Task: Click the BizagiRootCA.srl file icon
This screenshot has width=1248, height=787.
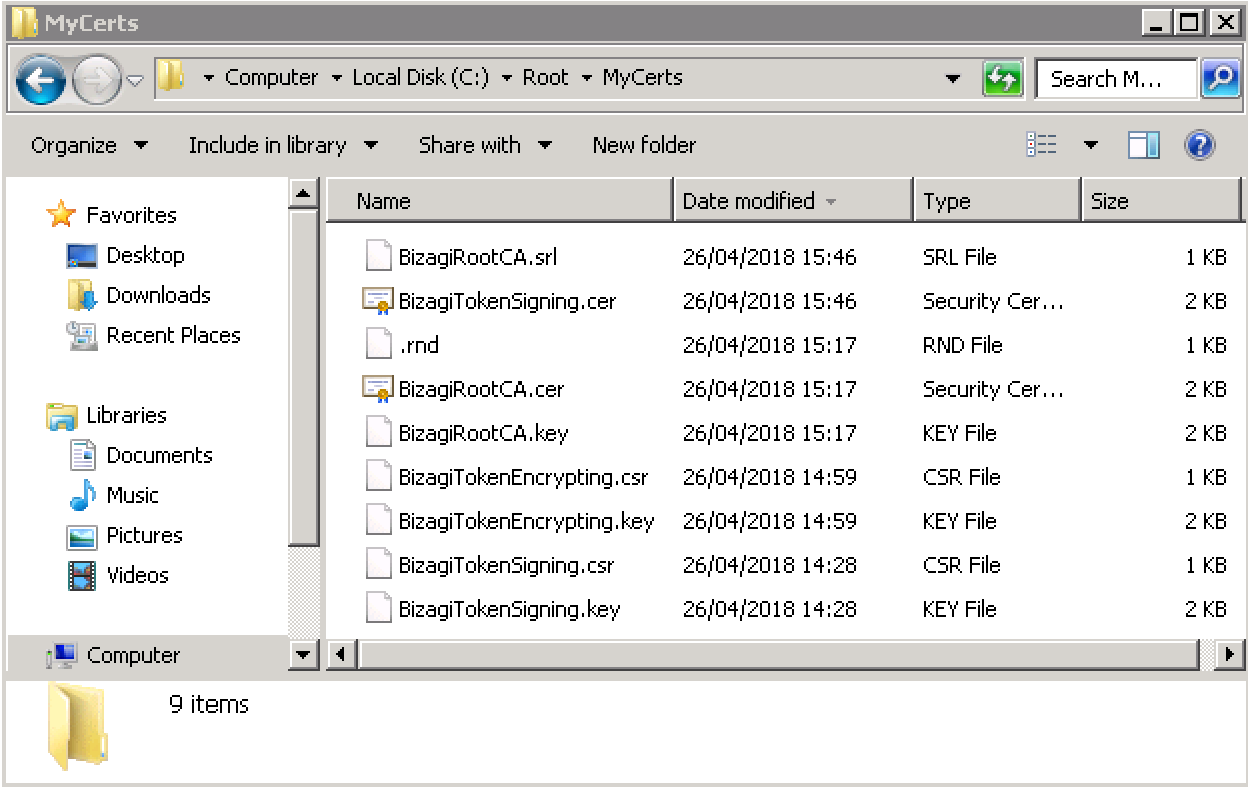Action: coord(378,257)
